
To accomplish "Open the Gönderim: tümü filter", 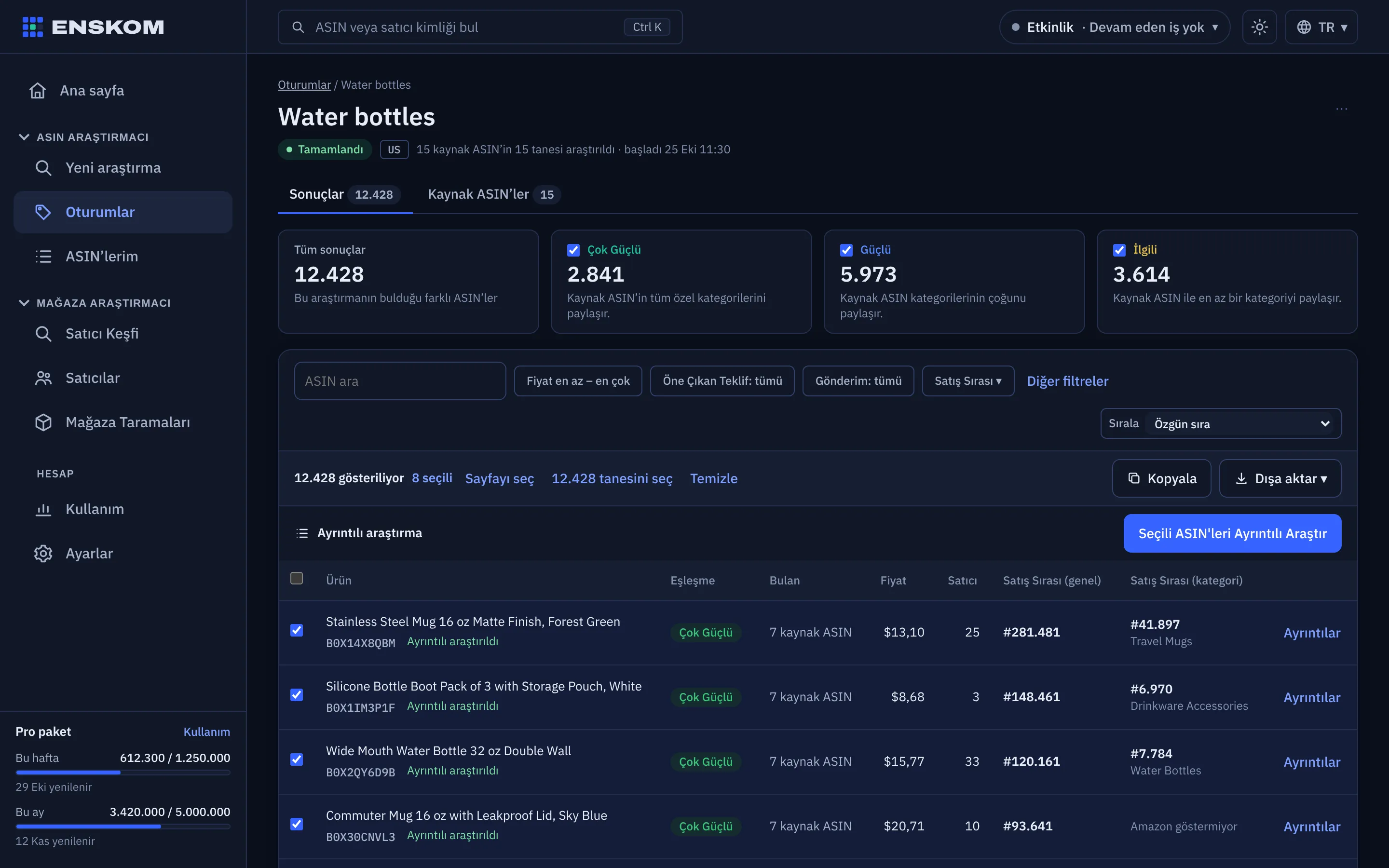I will [x=858, y=381].
